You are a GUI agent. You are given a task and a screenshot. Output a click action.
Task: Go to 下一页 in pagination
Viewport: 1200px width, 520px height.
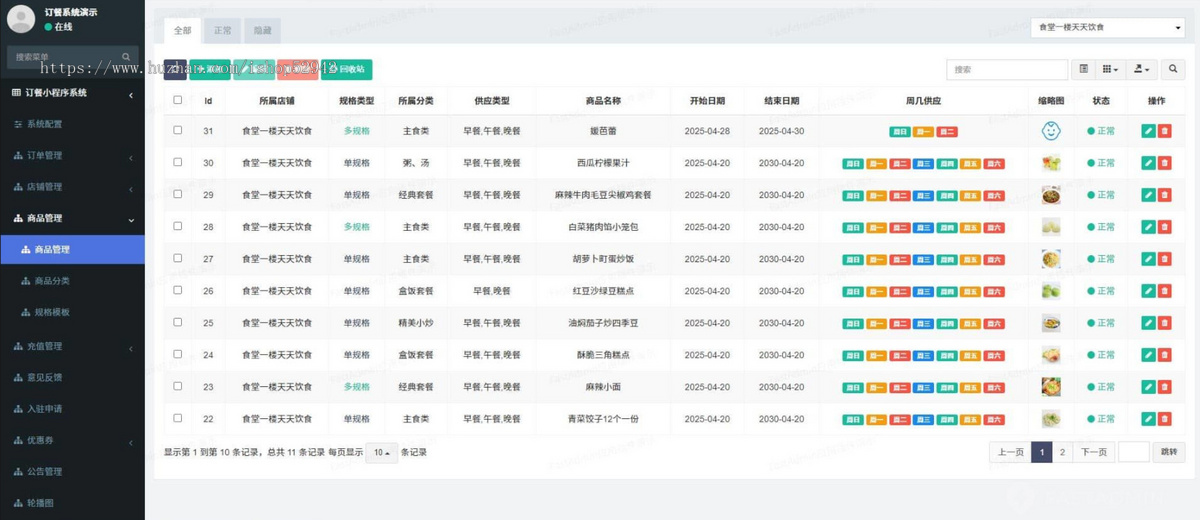tap(1094, 452)
